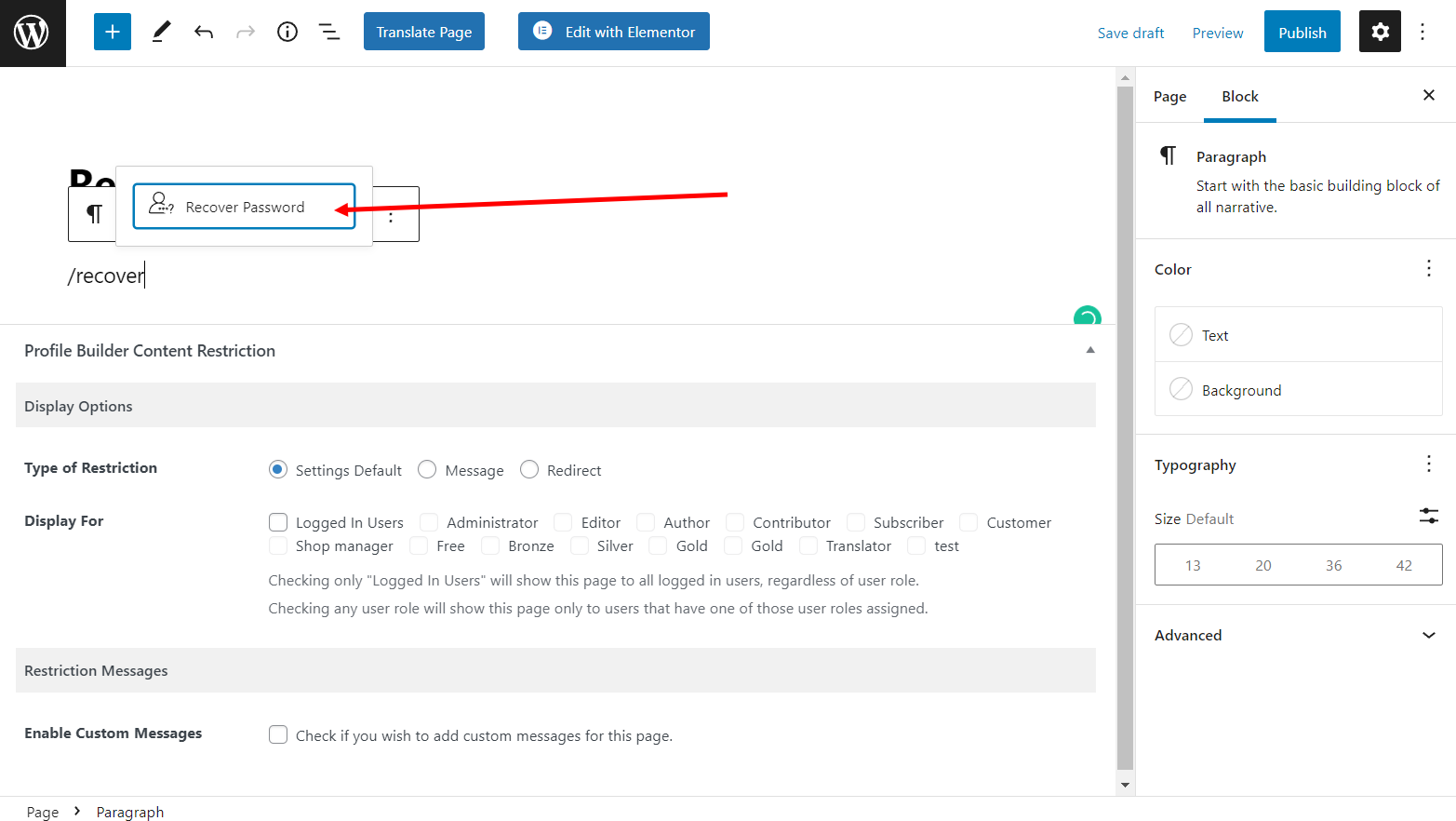Undo the last change
Viewport: 1456px width, 821px height.
coord(204,32)
